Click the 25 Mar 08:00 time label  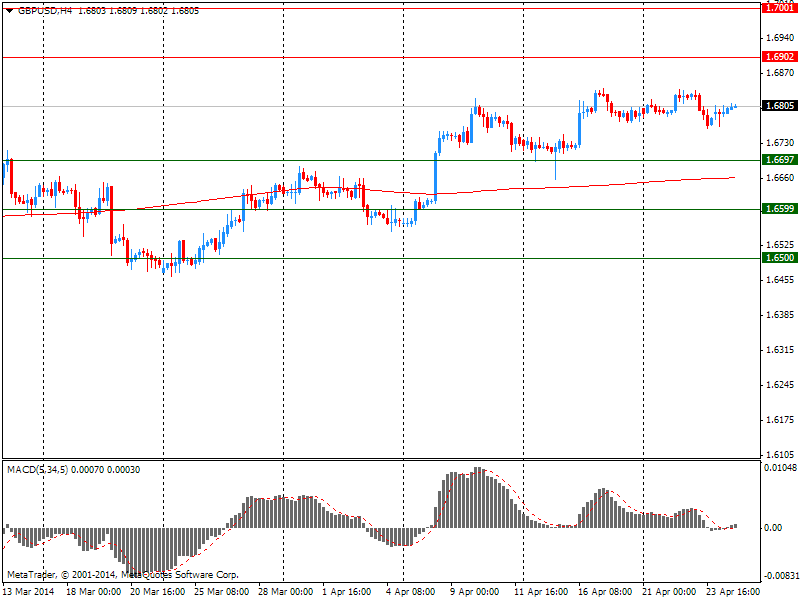coord(222,592)
